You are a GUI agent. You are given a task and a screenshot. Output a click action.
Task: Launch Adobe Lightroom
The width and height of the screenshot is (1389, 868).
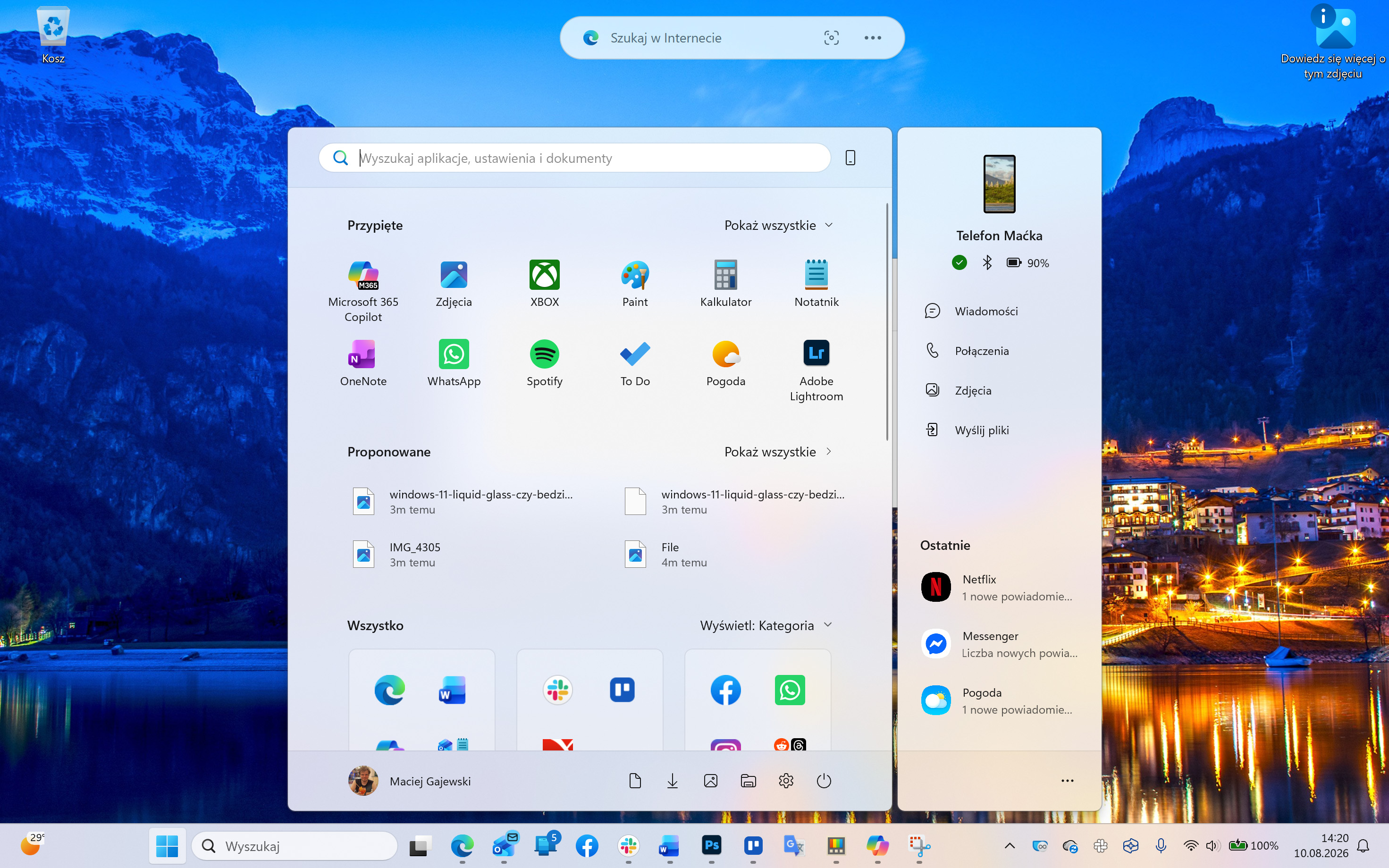click(x=816, y=370)
